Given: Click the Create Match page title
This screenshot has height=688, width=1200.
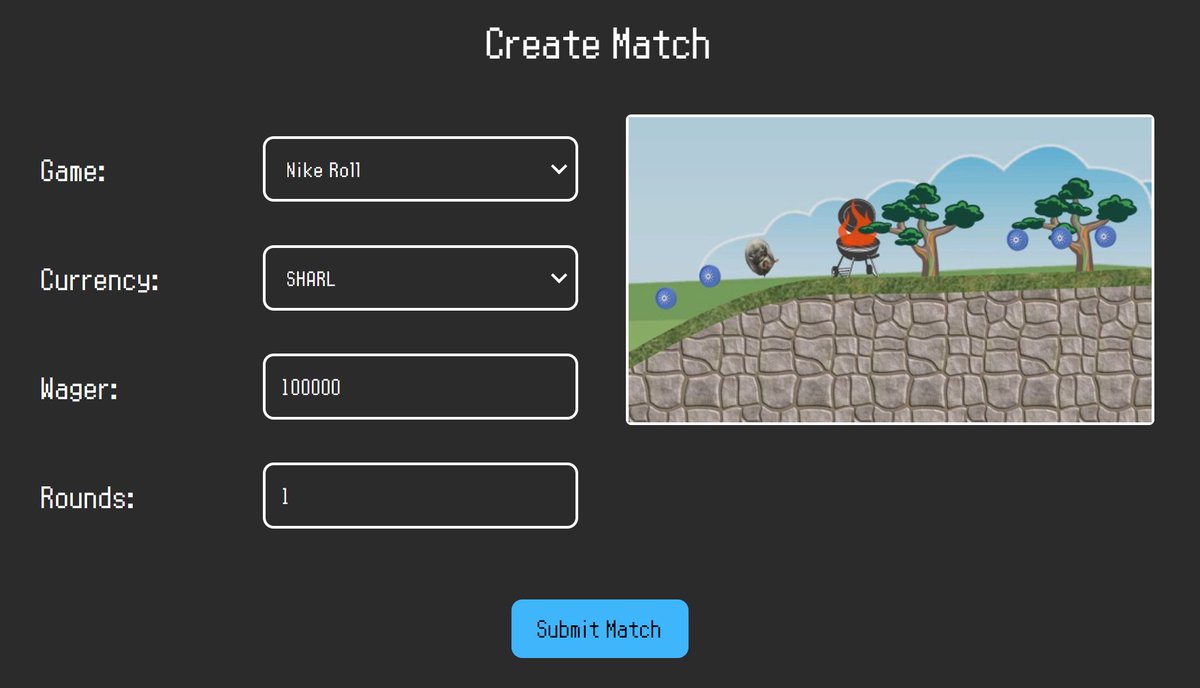Looking at the screenshot, I should tap(598, 44).
